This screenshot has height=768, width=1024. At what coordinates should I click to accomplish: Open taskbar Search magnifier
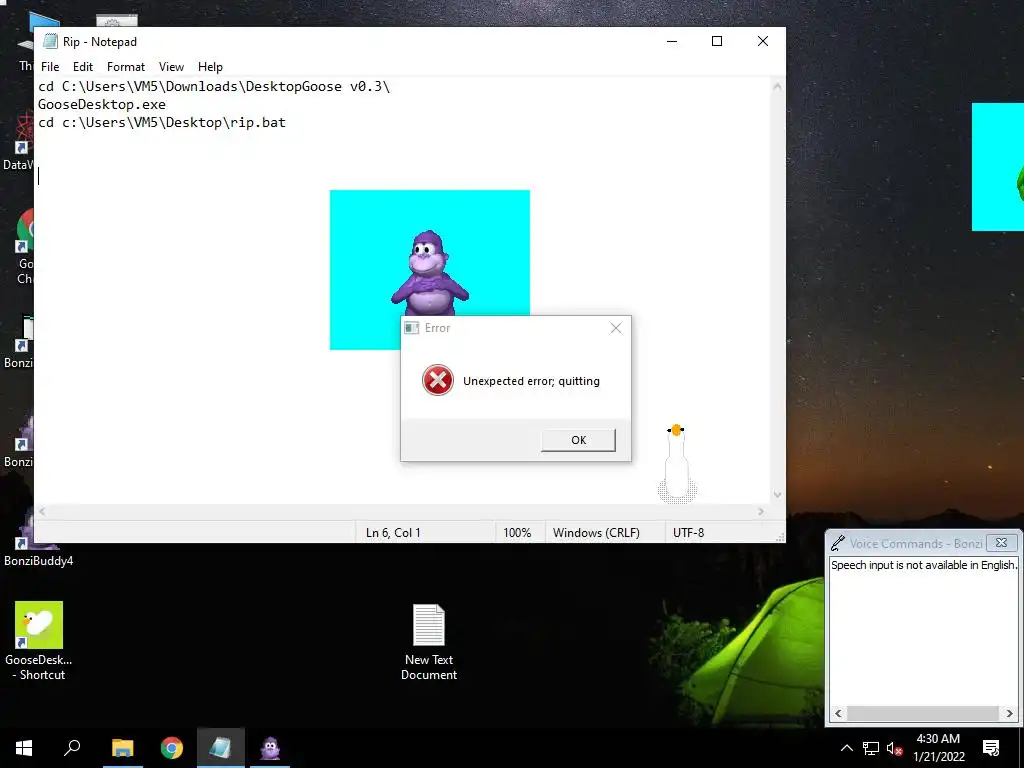72,748
